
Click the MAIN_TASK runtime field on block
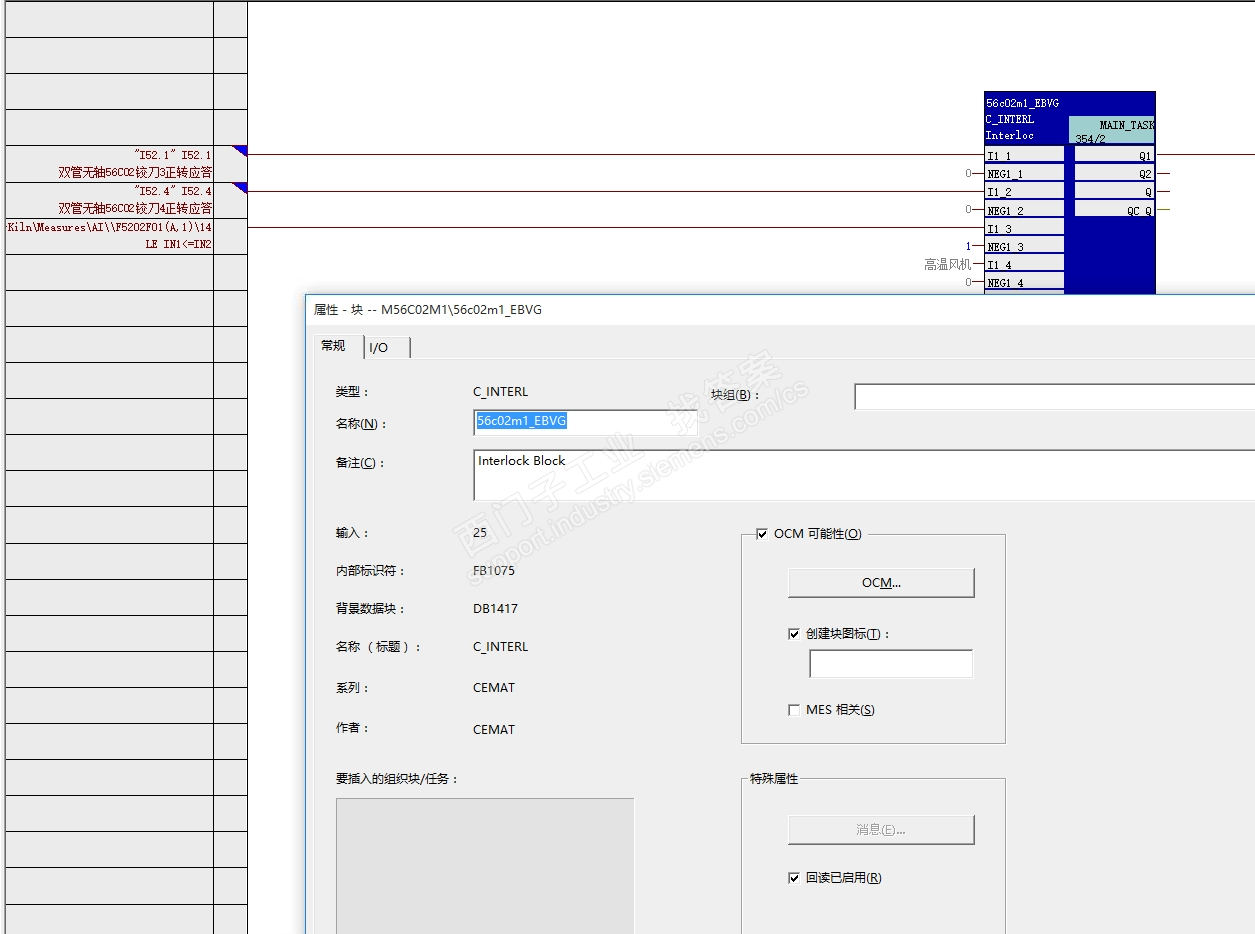point(1114,130)
